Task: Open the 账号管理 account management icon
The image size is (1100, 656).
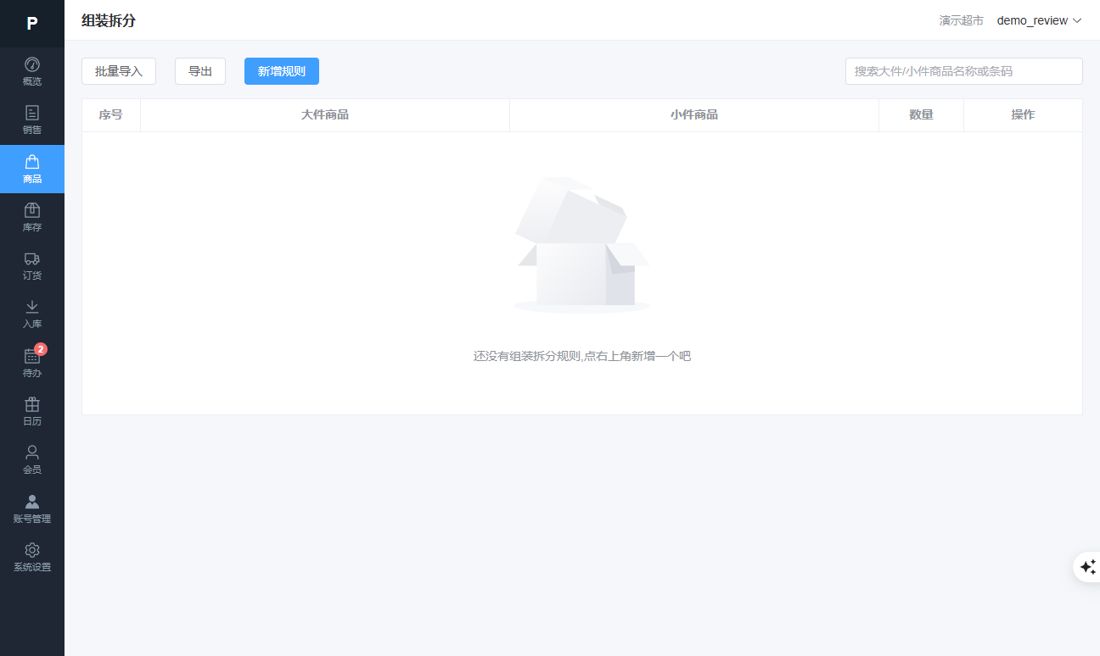Action: [32, 509]
